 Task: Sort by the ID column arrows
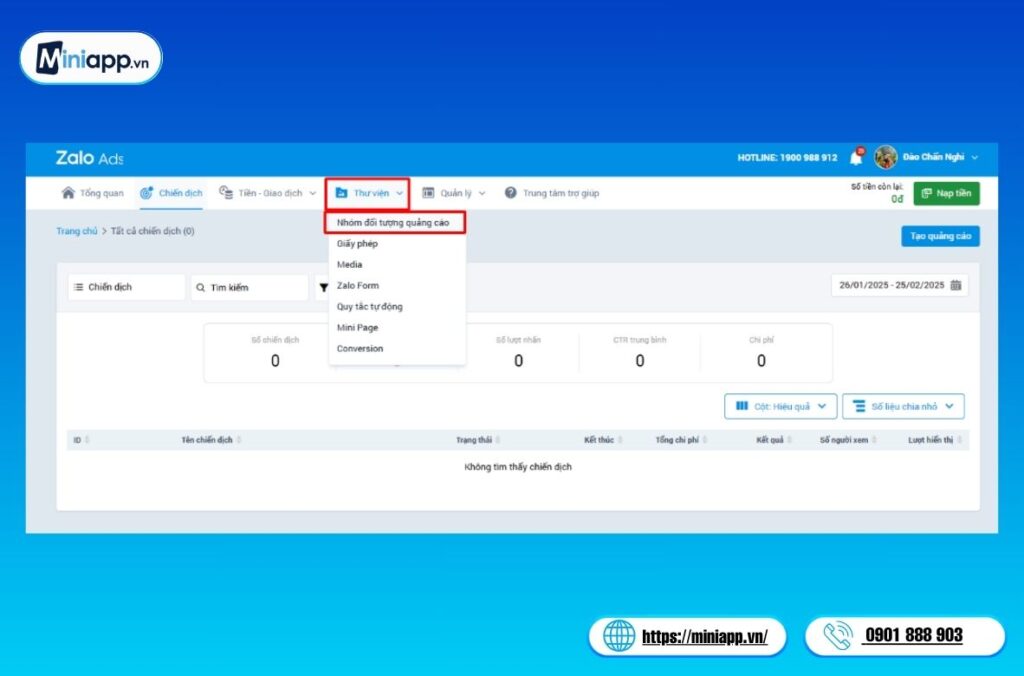click(87, 440)
